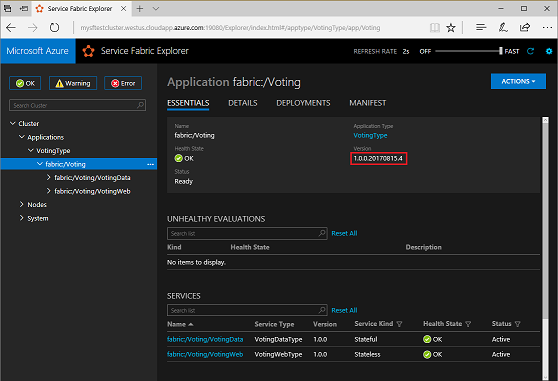Open Service Kind column filter icon
The image size is (558, 381).
(399, 324)
